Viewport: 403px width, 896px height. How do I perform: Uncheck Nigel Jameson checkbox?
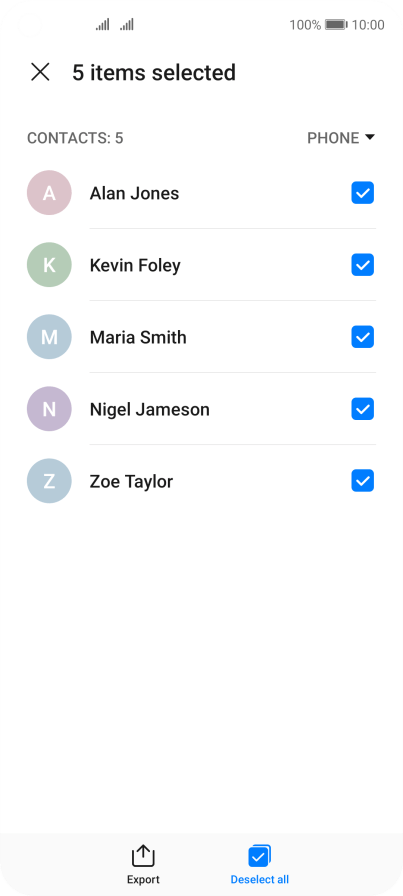362,409
